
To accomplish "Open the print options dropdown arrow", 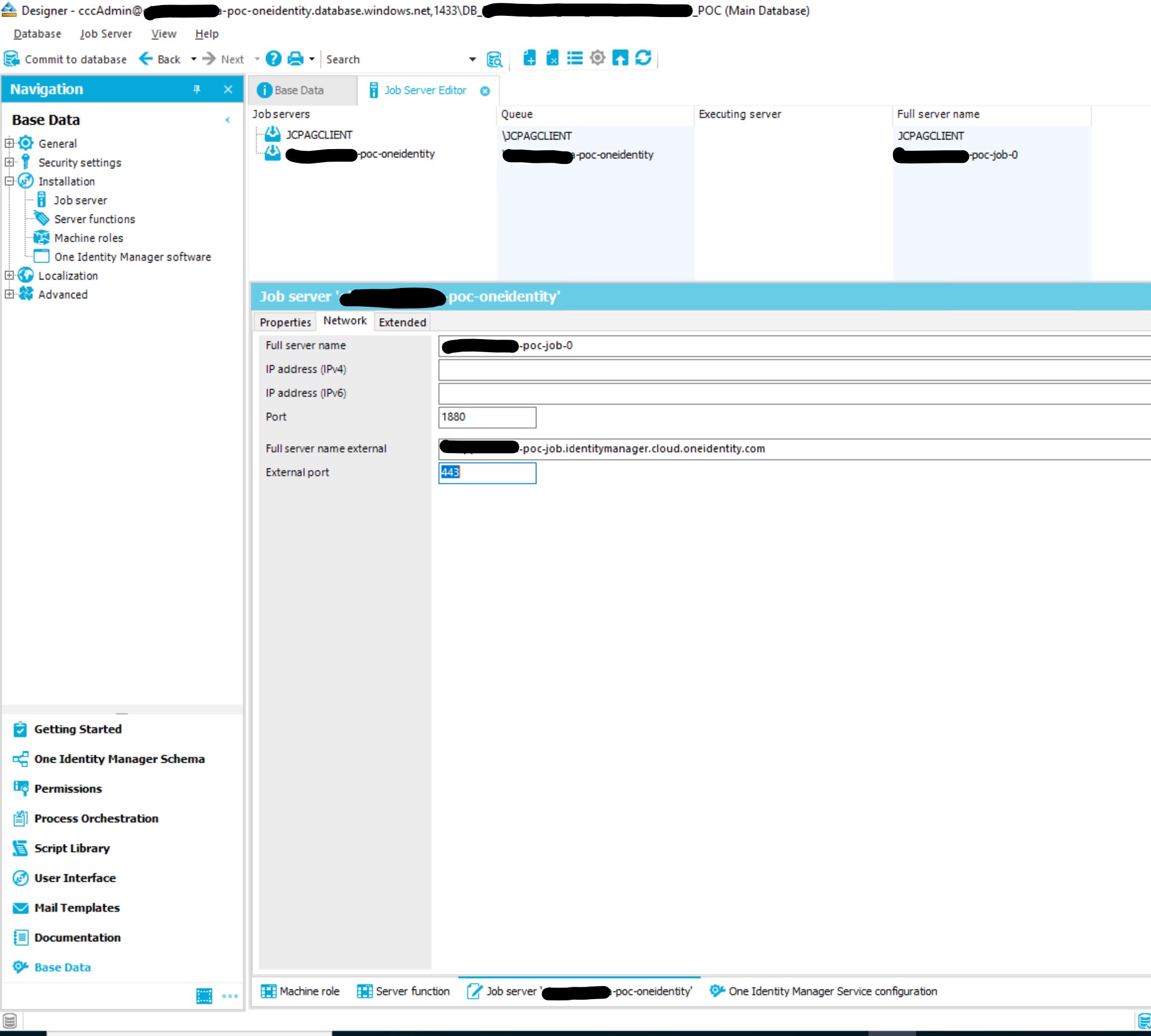I will (311, 59).
